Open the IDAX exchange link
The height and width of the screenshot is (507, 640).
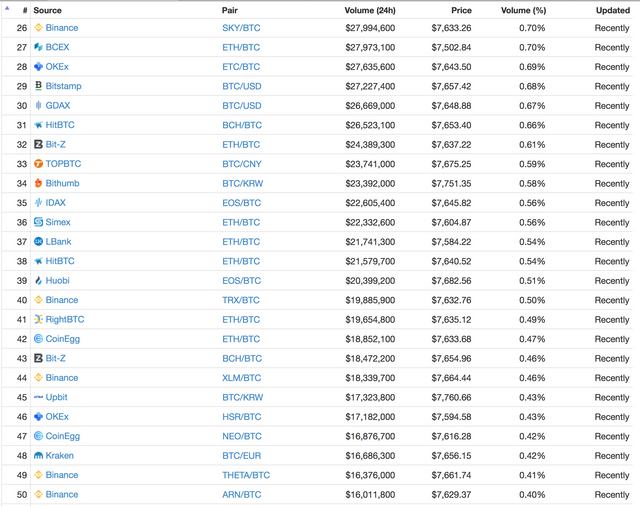pos(56,202)
